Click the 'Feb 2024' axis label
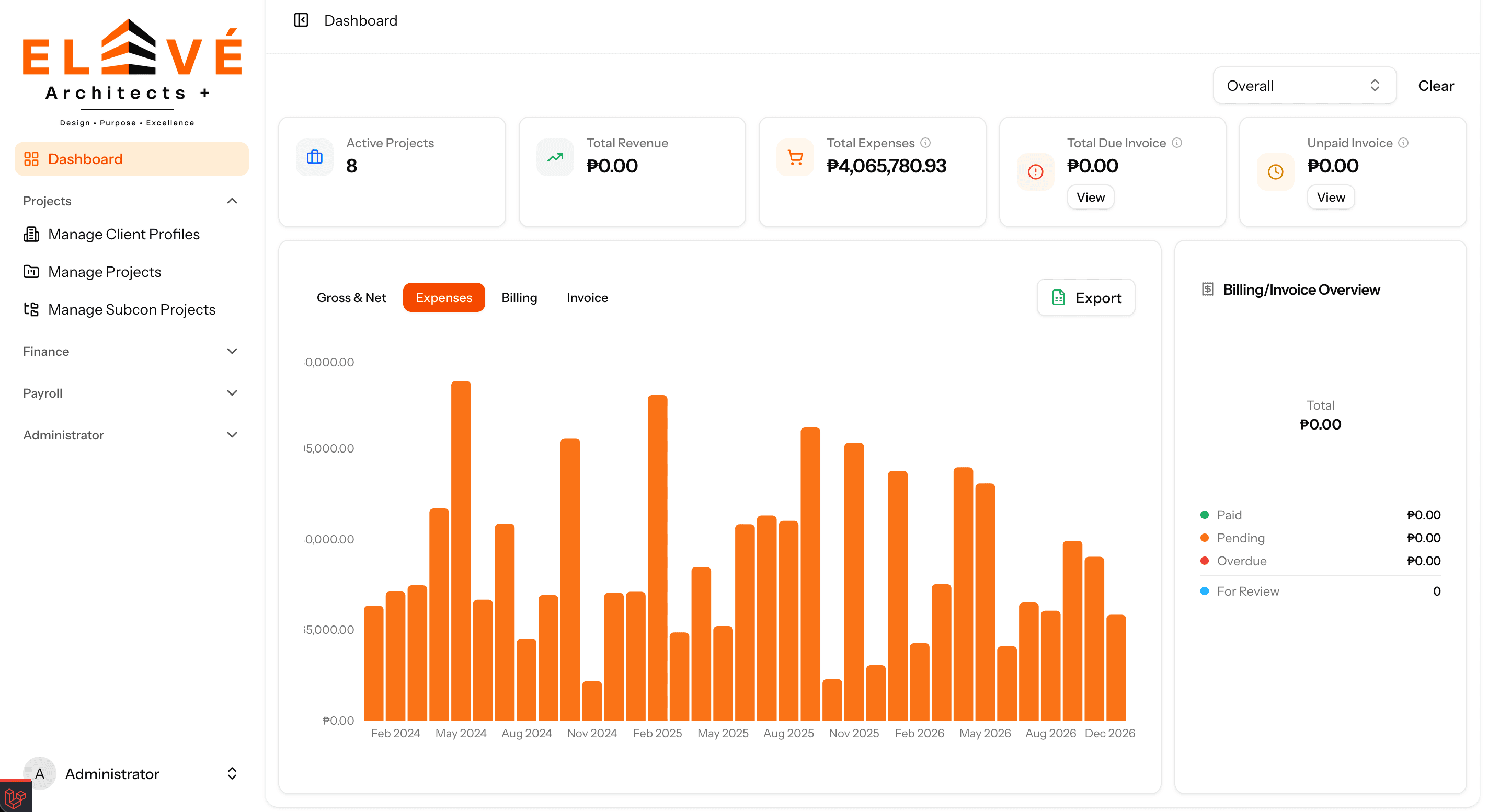The width and height of the screenshot is (1488, 812). click(x=395, y=733)
